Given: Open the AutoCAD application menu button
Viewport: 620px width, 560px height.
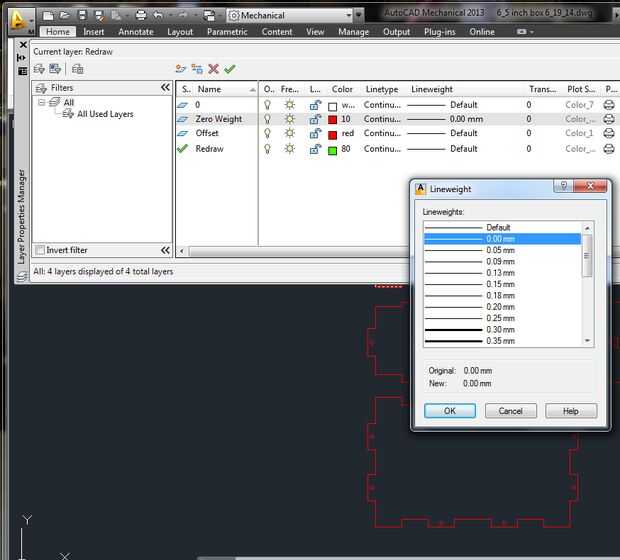Looking at the screenshot, I should [19, 21].
